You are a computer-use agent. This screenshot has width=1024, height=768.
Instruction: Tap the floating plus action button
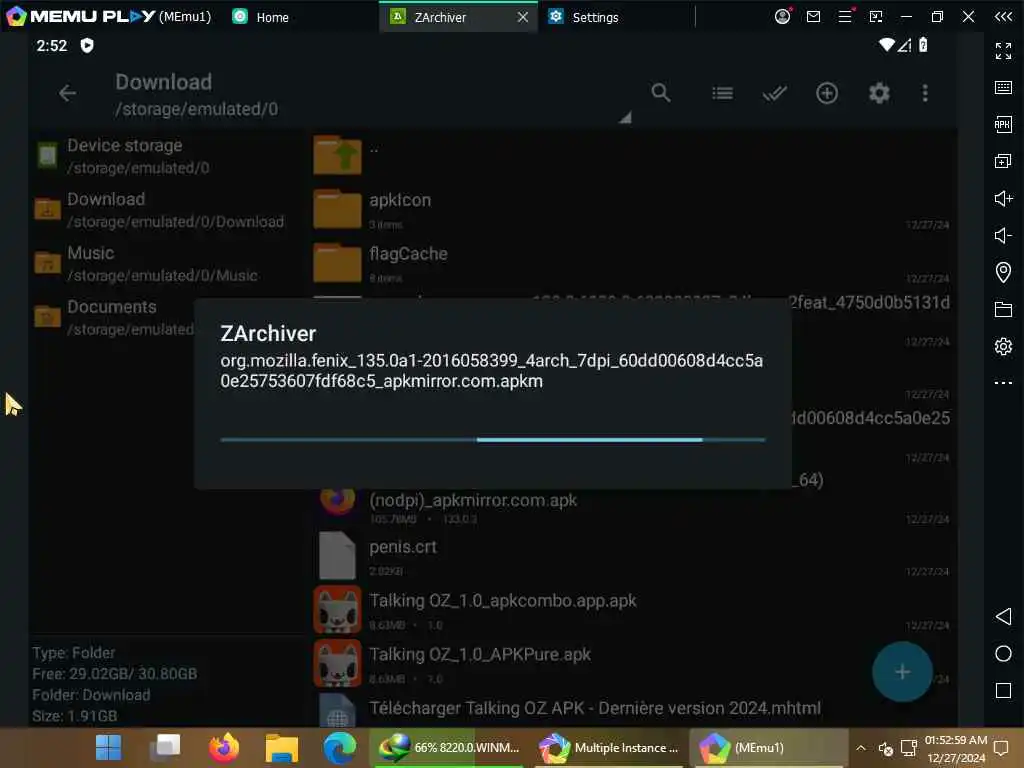902,671
